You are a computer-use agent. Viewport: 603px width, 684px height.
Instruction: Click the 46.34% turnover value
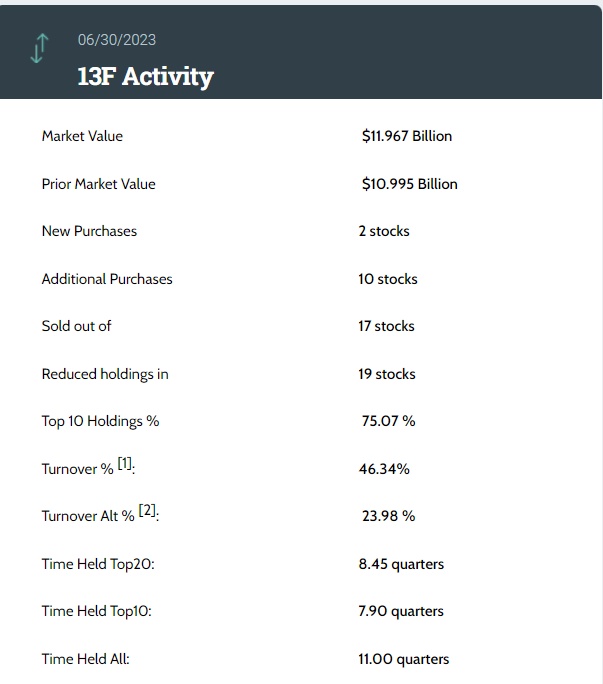pos(384,469)
